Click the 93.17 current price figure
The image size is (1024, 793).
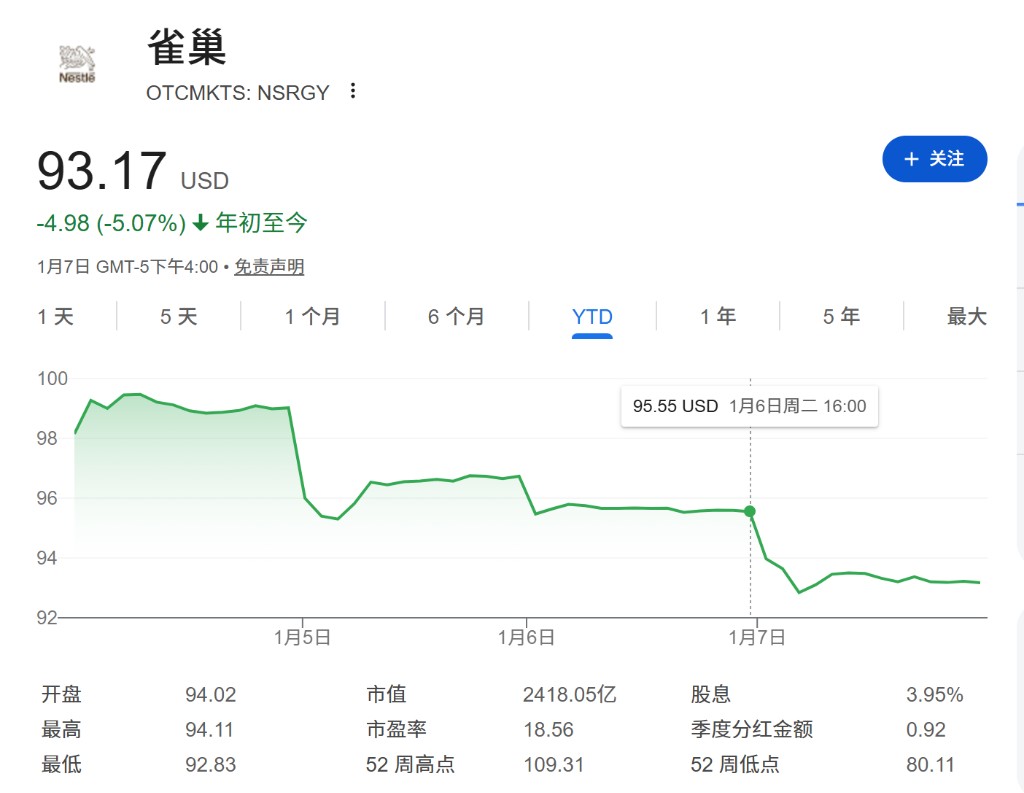coord(101,171)
